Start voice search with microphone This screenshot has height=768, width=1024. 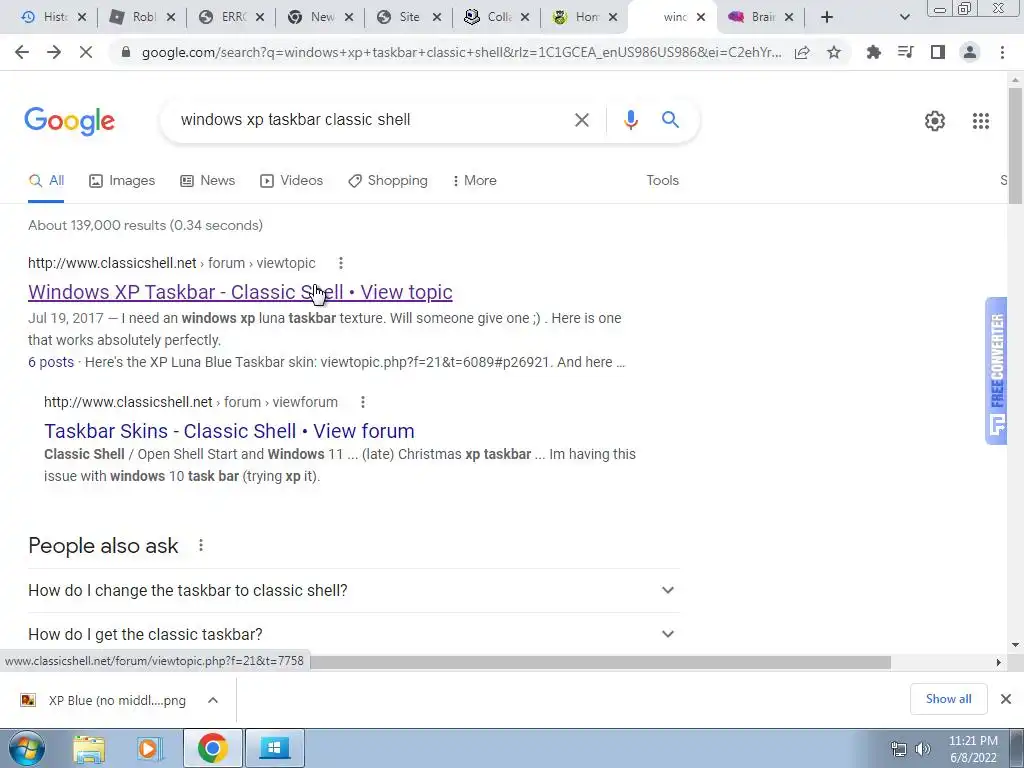tap(630, 120)
